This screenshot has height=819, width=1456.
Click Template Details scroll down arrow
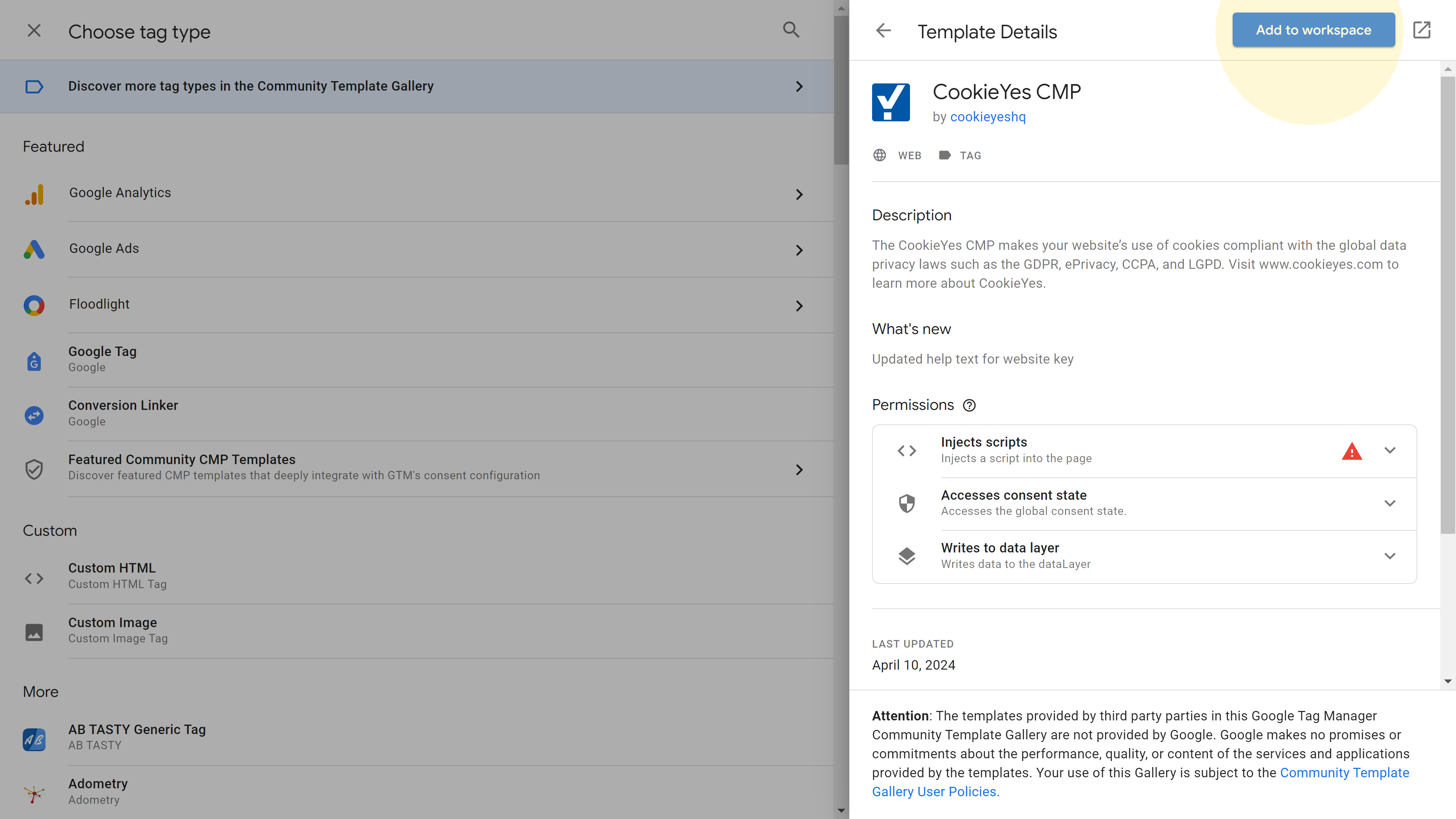point(1447,681)
